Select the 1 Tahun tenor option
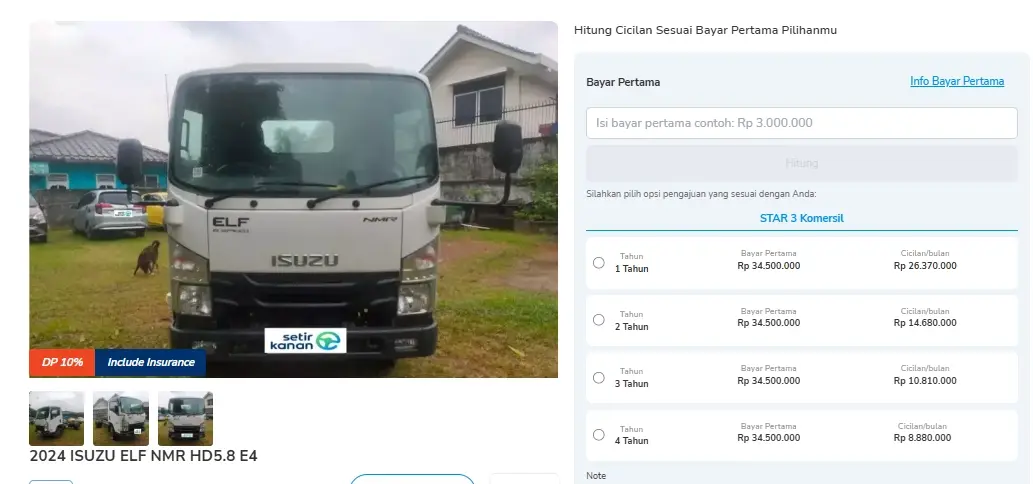Screen dimensions: 1033x484 coord(599,263)
